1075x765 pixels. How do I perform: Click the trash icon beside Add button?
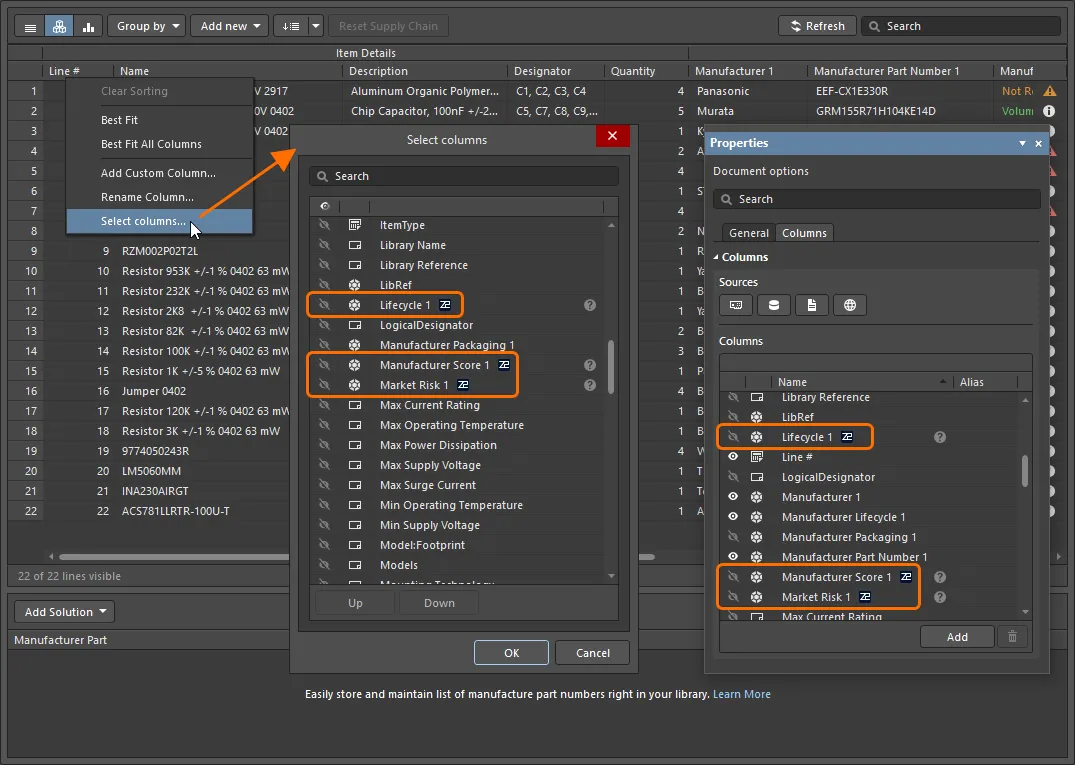point(1012,637)
